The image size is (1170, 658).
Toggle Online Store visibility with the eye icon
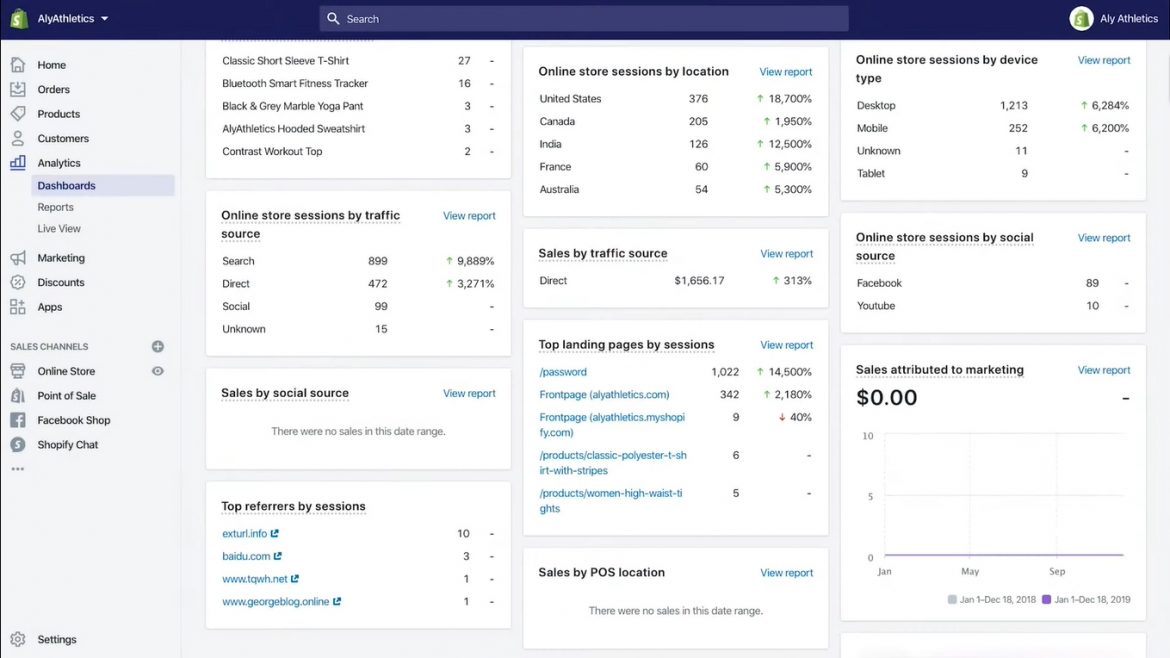[x=158, y=370]
